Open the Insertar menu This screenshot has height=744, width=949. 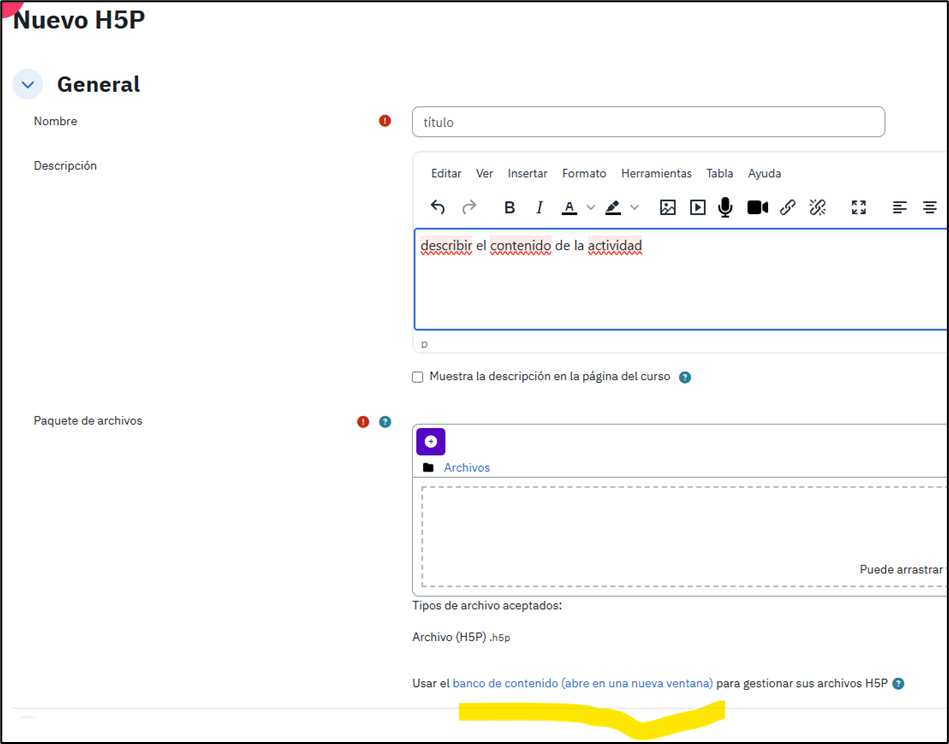(527, 173)
